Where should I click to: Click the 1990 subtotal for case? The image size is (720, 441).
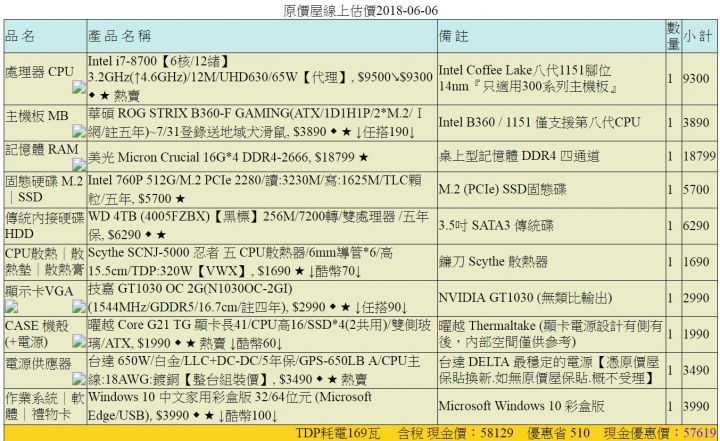pyautogui.click(x=696, y=334)
